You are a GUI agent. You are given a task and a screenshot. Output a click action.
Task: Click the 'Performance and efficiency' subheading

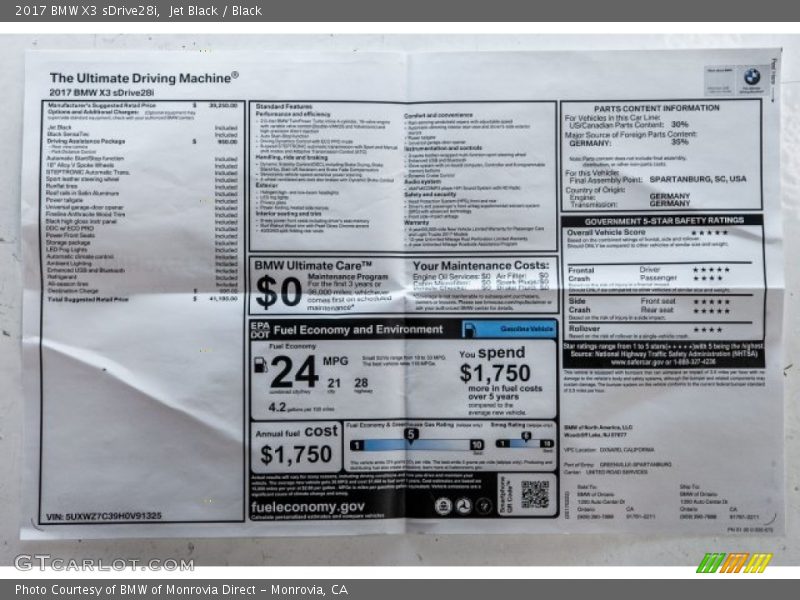click(293, 114)
